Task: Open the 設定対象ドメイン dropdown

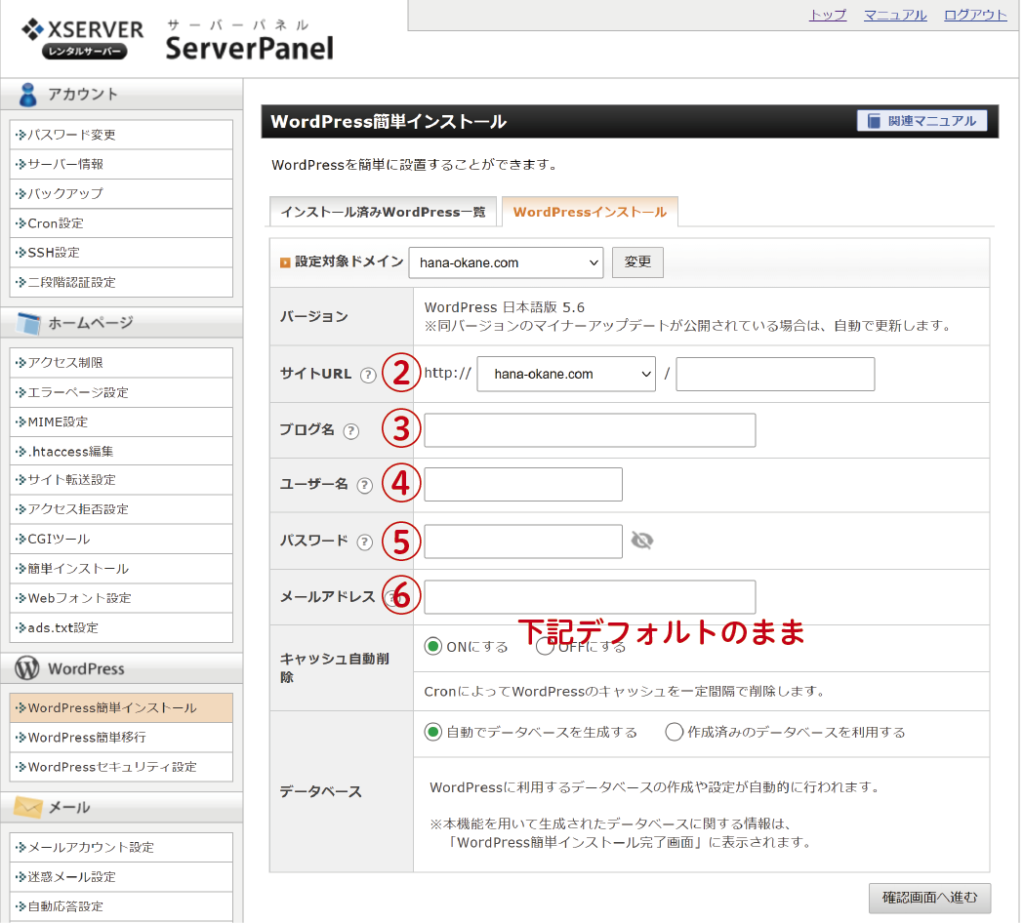Action: point(506,263)
